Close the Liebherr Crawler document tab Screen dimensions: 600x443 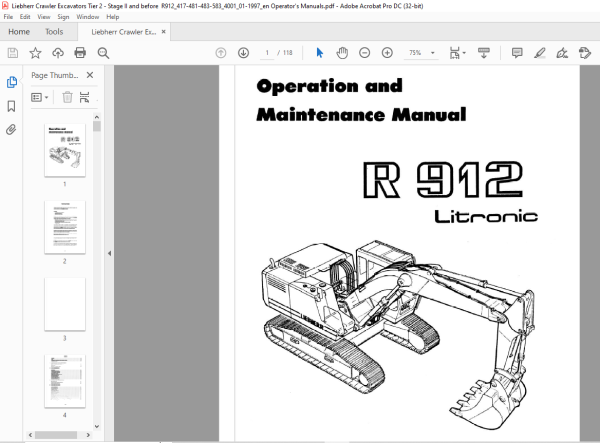tap(164, 32)
